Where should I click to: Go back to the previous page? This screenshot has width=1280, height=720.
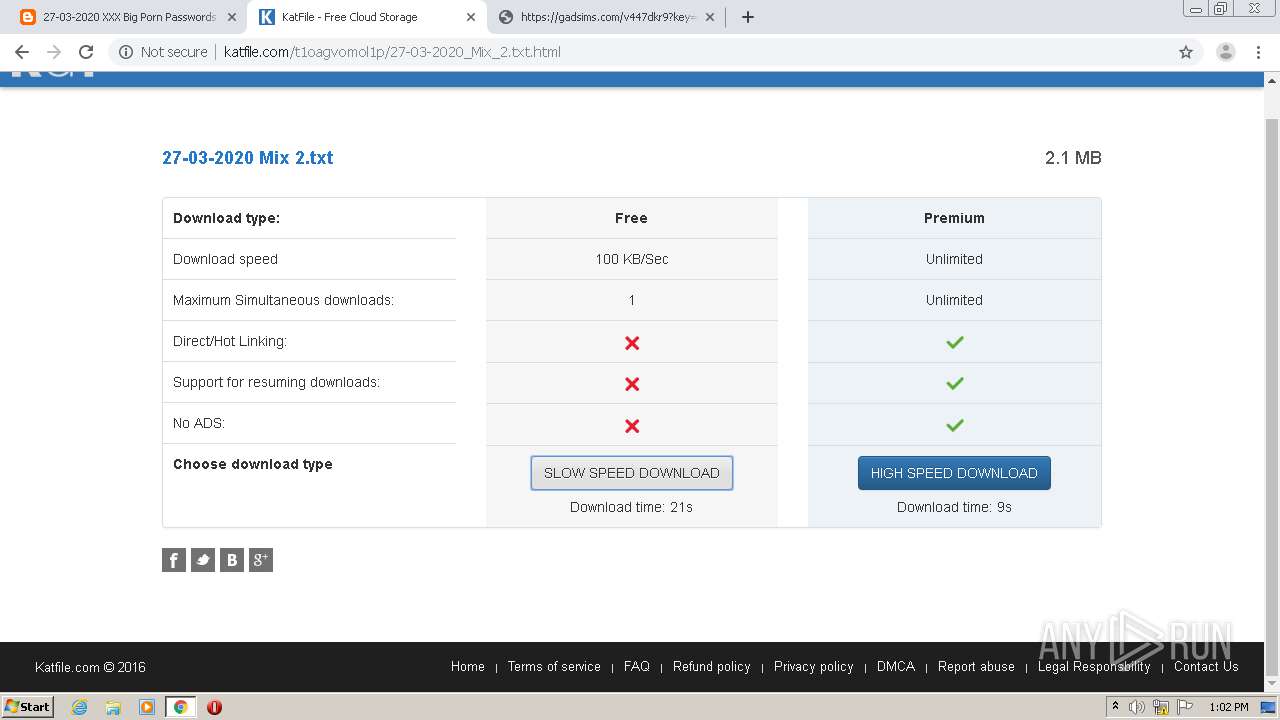22,52
